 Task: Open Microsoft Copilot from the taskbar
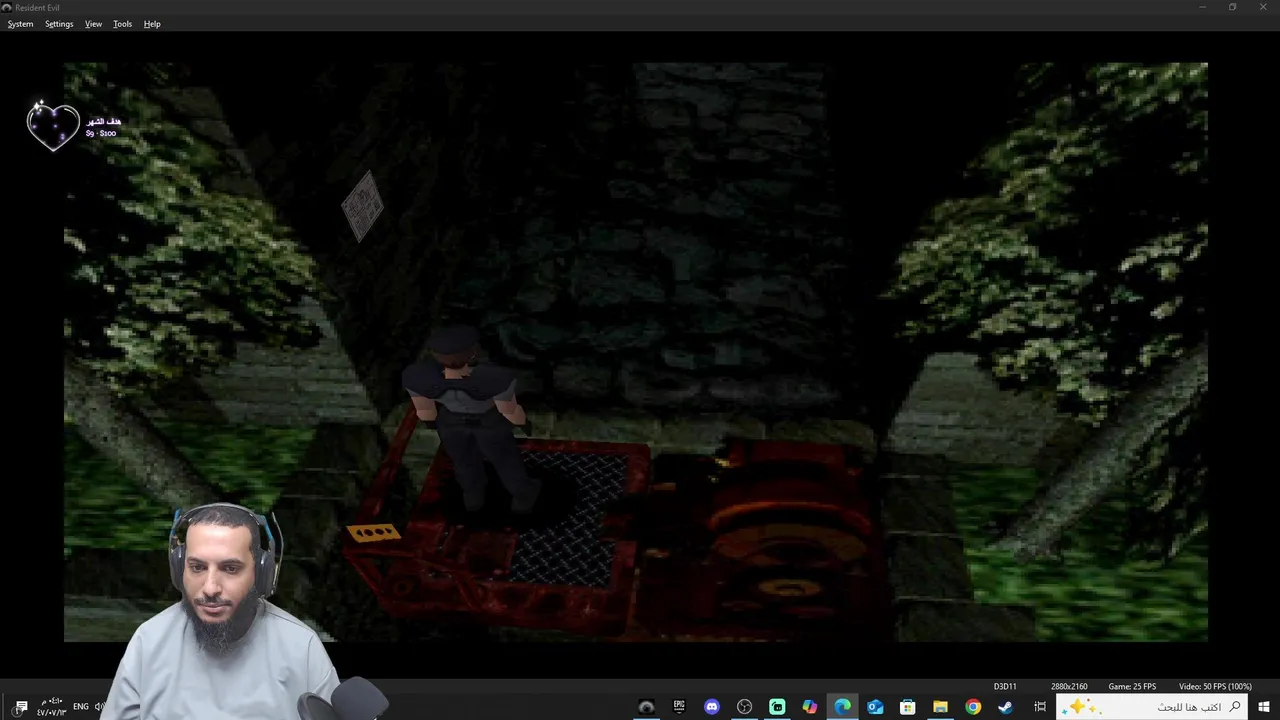pyautogui.click(x=810, y=707)
